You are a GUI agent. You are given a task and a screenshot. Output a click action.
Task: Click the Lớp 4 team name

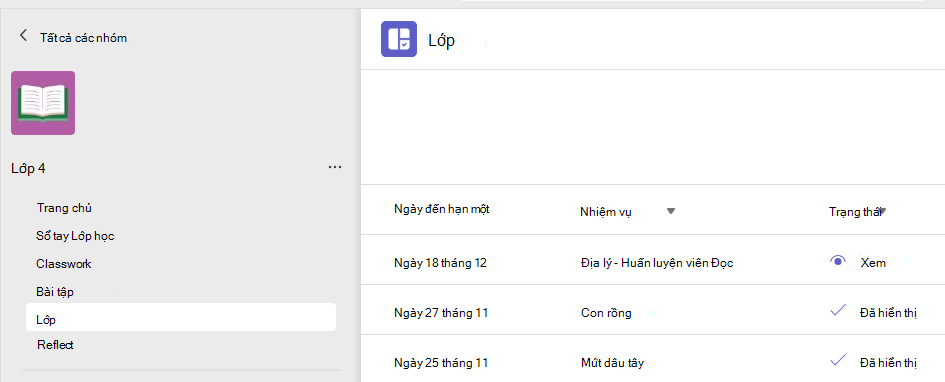(x=28, y=168)
